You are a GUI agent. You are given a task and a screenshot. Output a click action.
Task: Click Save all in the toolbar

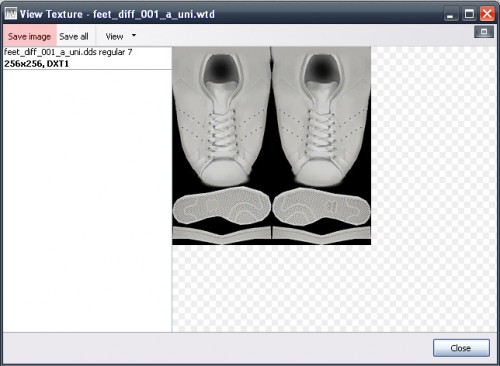(x=74, y=36)
